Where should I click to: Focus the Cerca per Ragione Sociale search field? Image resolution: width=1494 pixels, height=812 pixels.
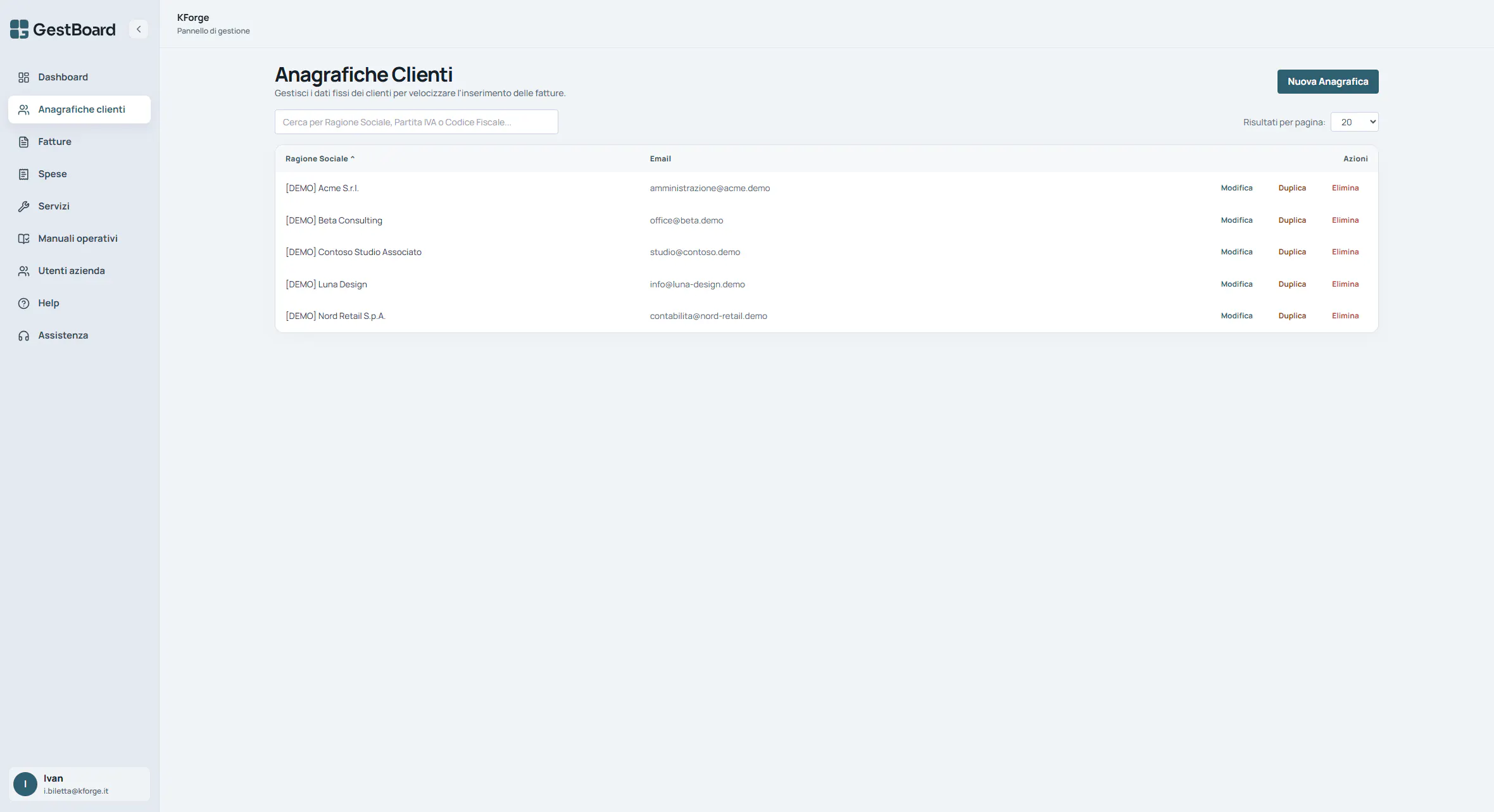[x=417, y=122]
